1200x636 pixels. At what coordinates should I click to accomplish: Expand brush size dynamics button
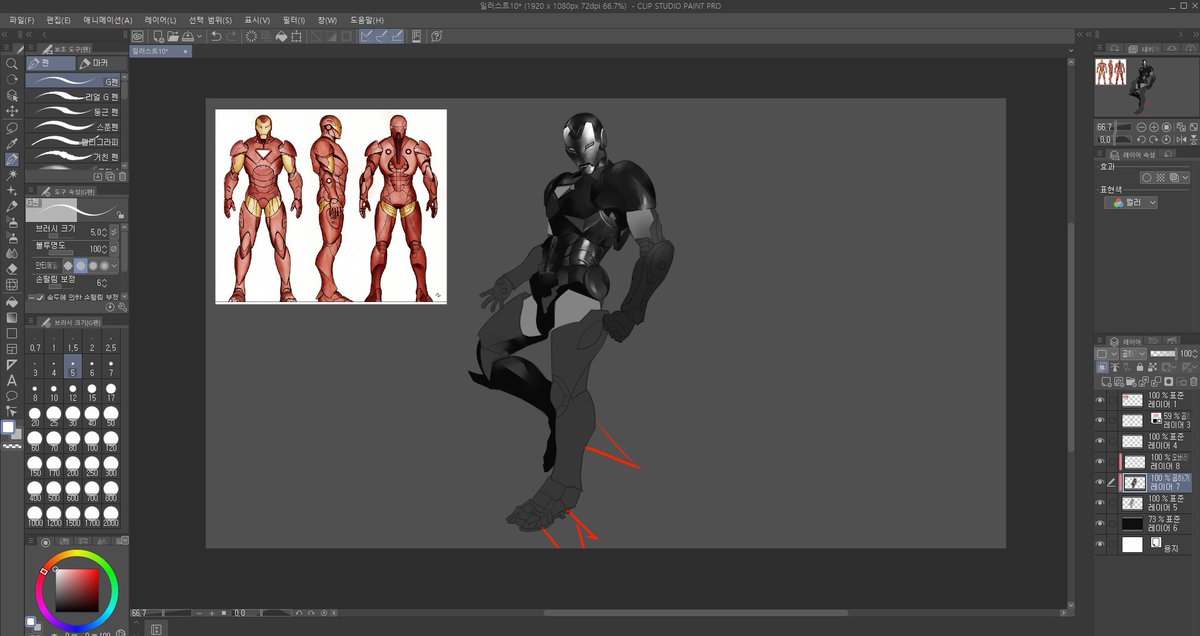114,232
